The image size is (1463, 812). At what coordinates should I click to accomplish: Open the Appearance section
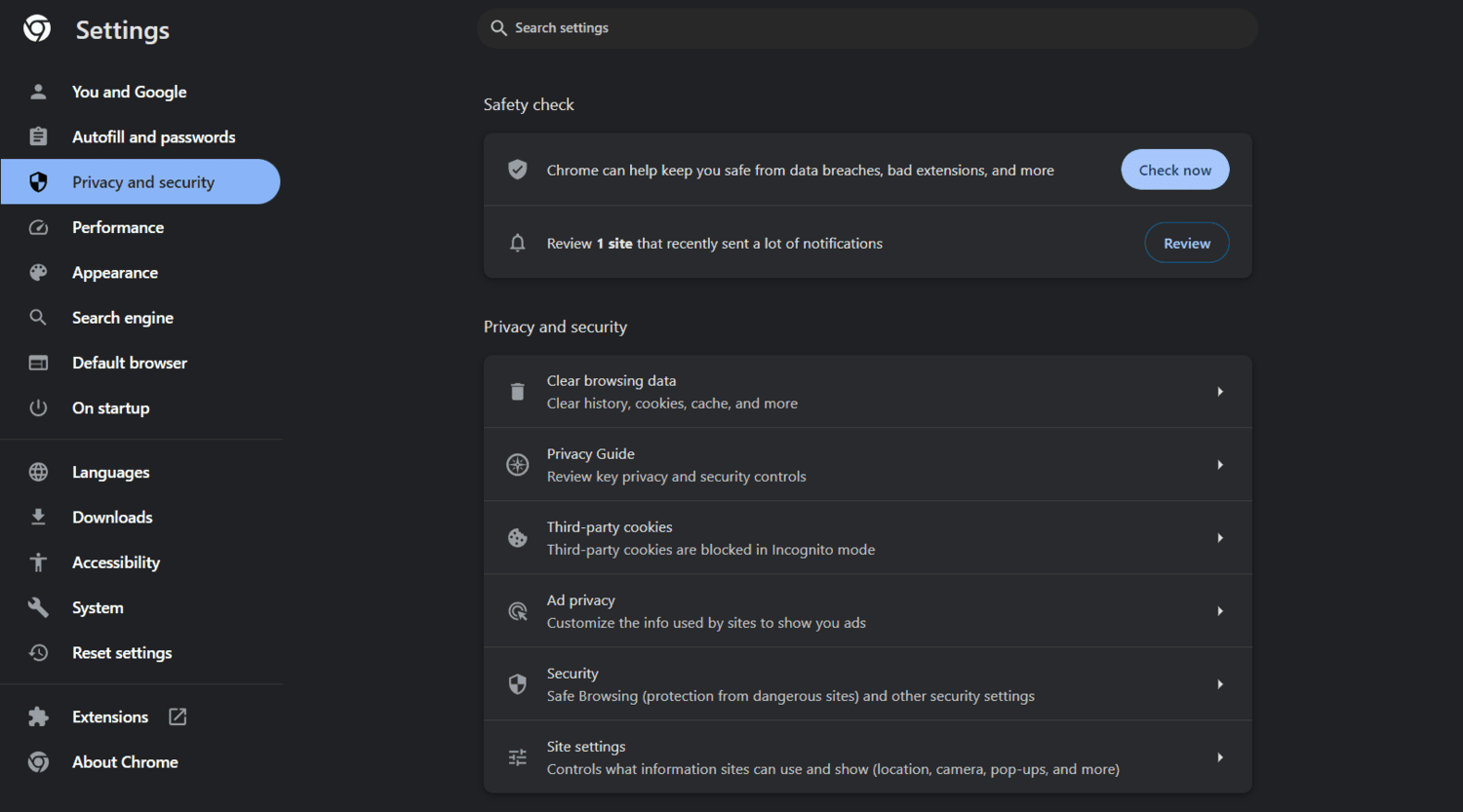140,273
